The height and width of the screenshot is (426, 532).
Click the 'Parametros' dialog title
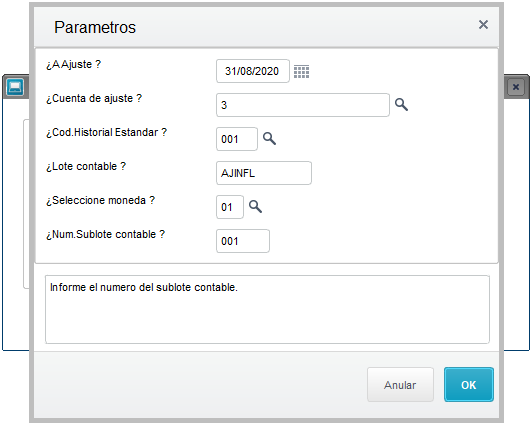(x=95, y=27)
